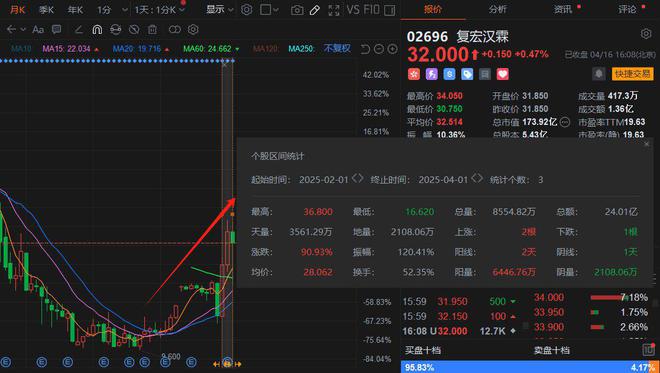Screen dimensions: 660x373
Task: Click the 不复权 adjustment setting
Action: (337, 49)
